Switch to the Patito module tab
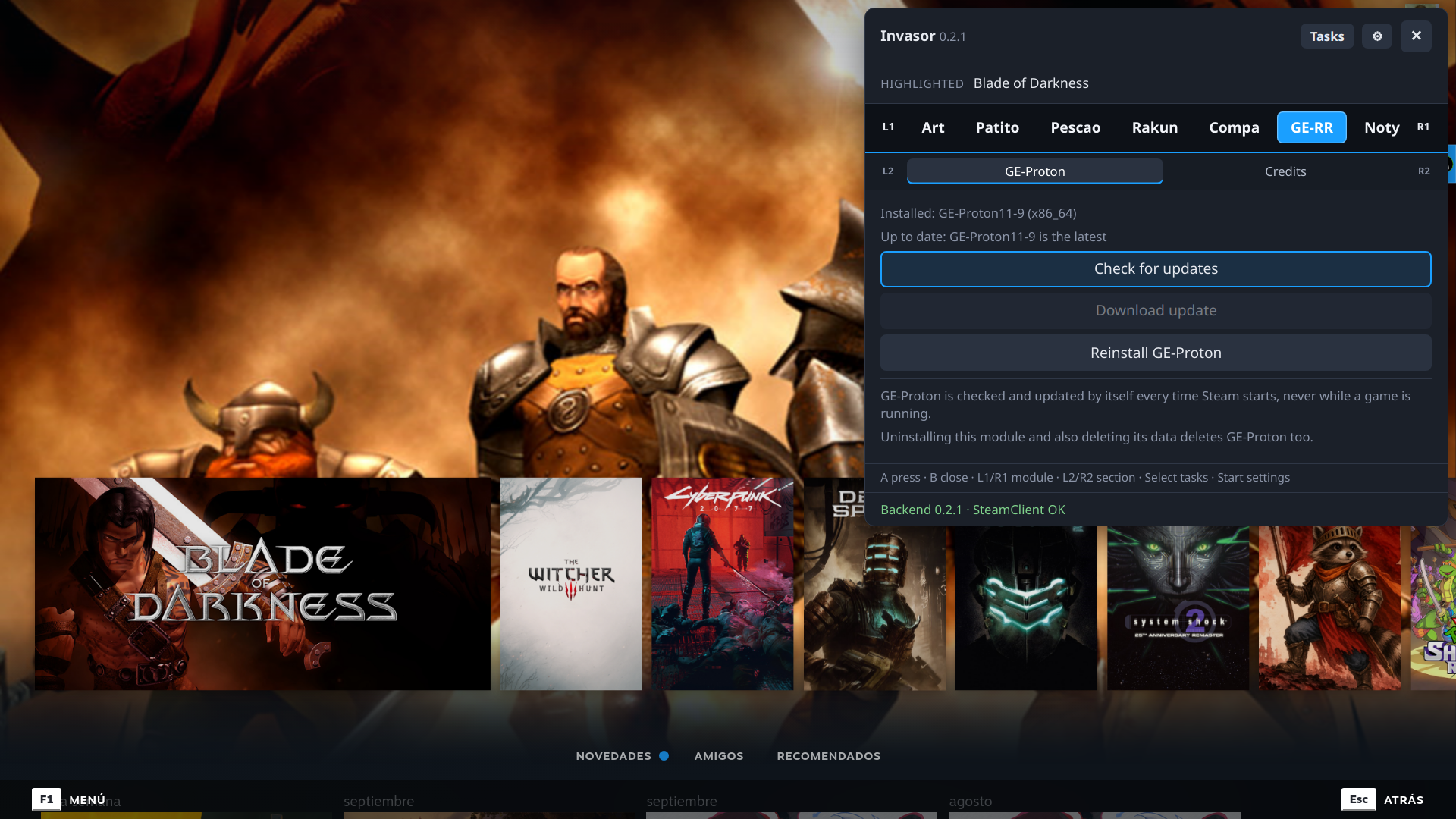The width and height of the screenshot is (1456, 819). 997,127
